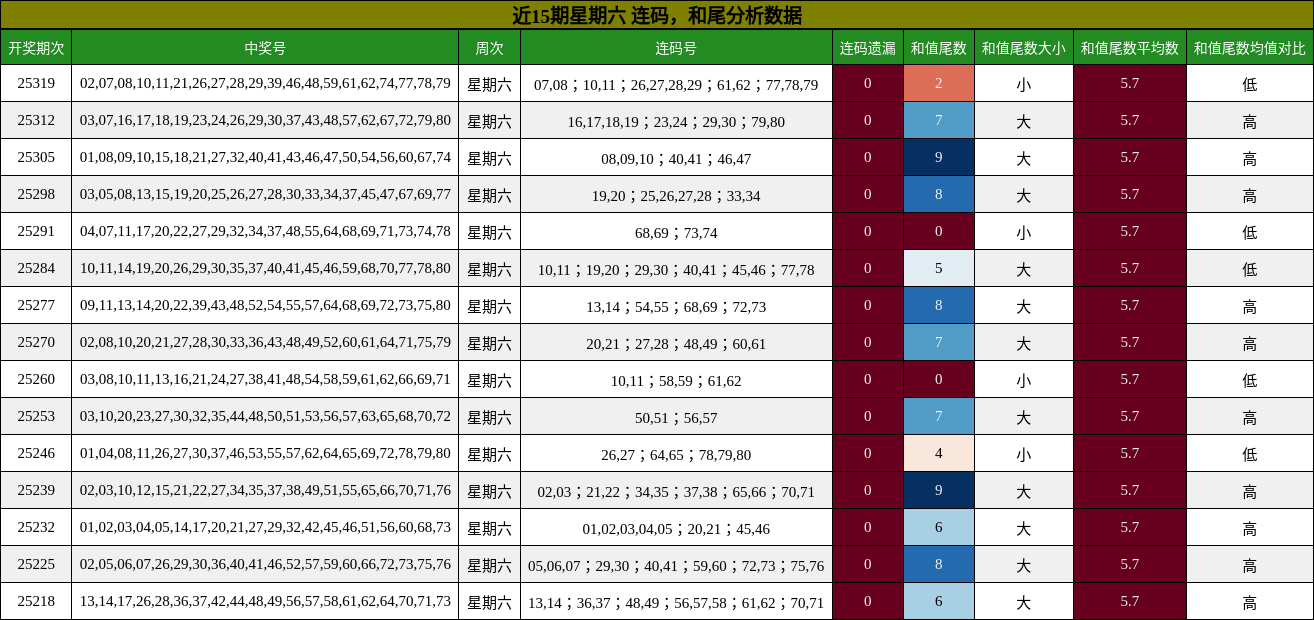Click the dark blue cell showing 9
The image size is (1314, 620).
[x=938, y=158]
